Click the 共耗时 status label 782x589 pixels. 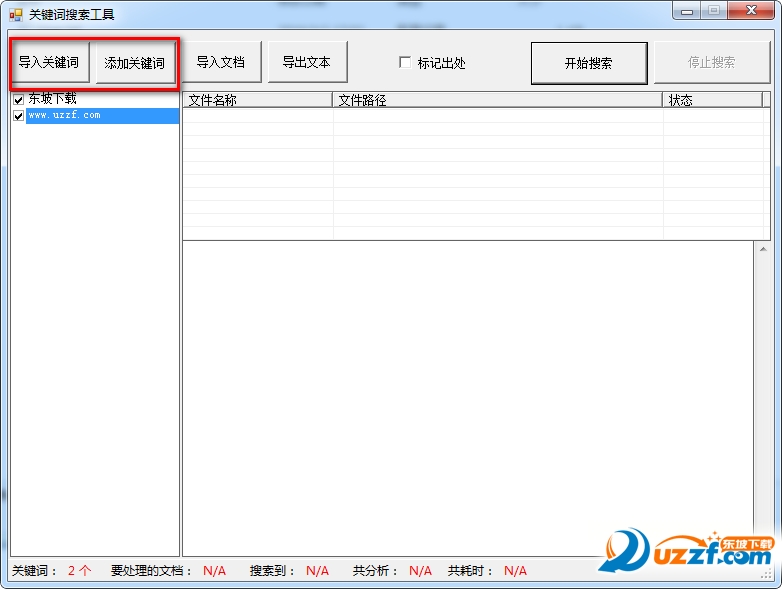470,571
